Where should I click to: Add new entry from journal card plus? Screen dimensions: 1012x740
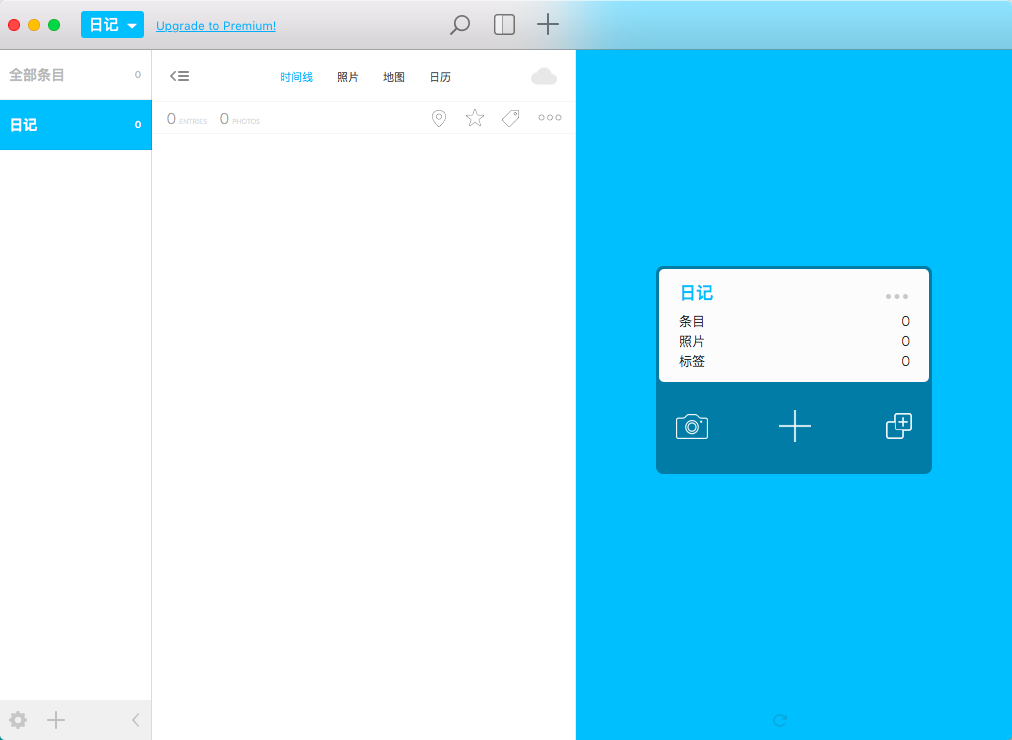point(794,426)
